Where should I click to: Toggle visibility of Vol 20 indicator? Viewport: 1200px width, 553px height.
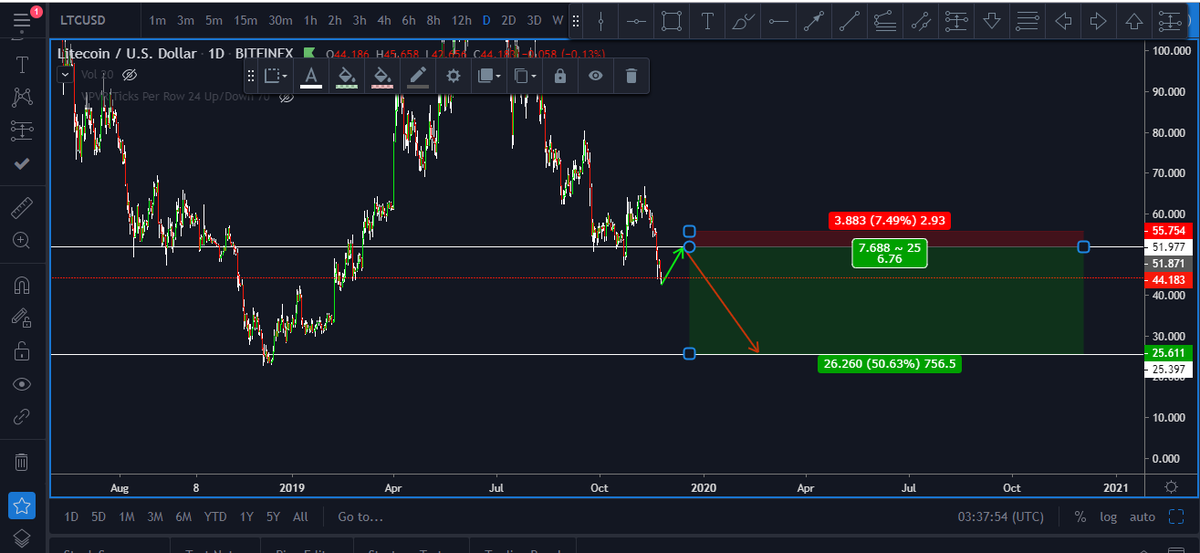click(128, 74)
